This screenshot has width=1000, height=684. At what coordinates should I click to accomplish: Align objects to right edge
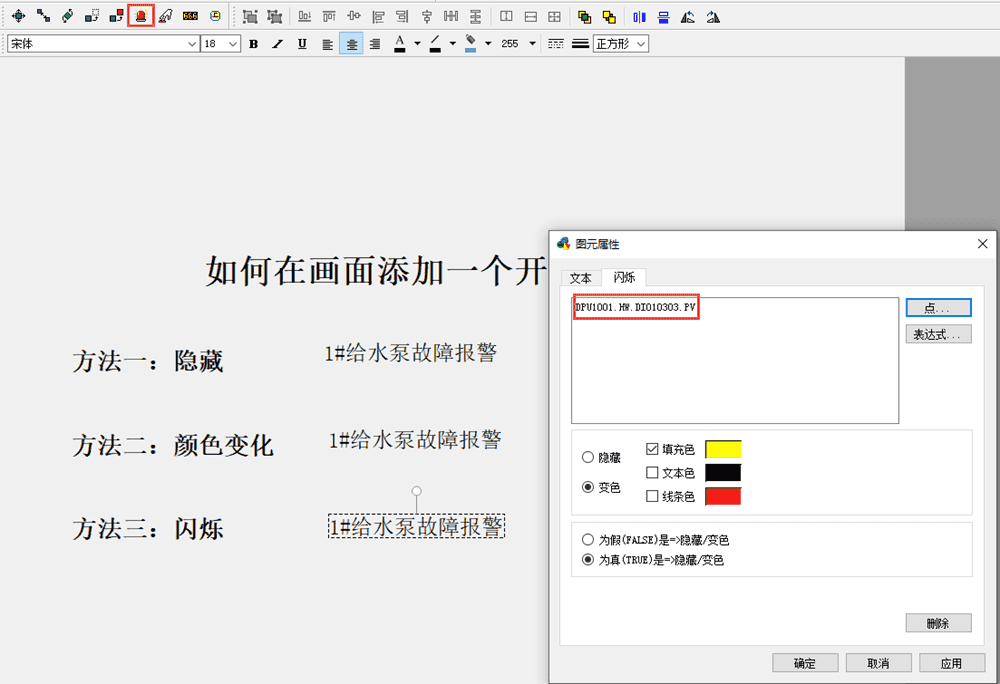click(402, 17)
